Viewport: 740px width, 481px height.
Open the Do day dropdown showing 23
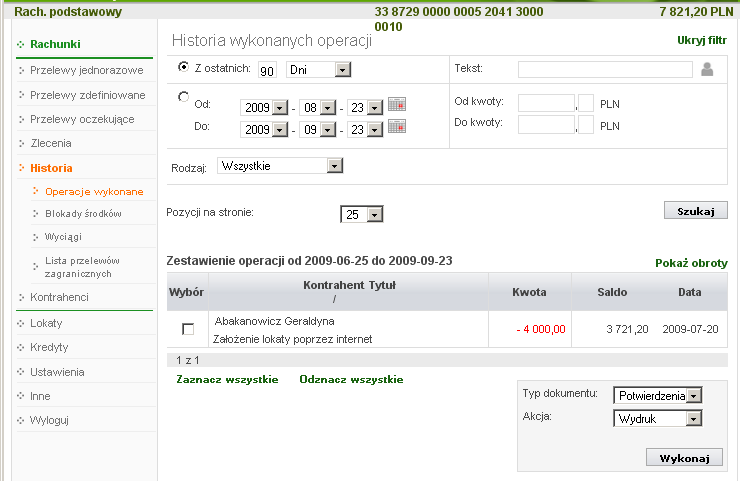[x=365, y=129]
